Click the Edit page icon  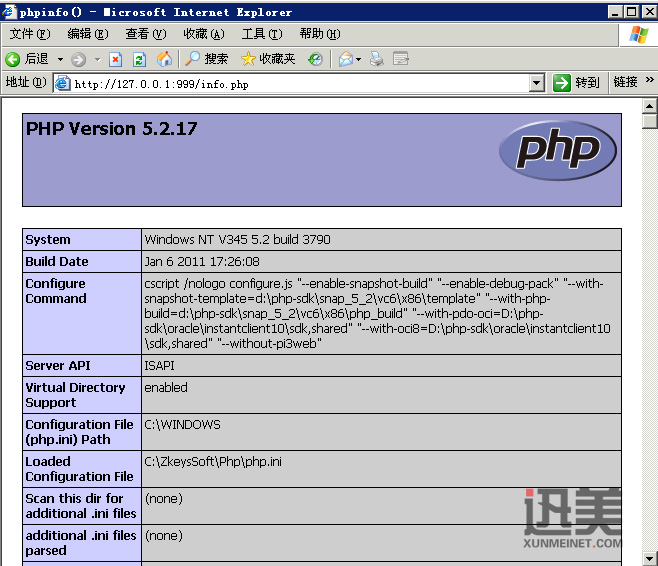tap(401, 59)
